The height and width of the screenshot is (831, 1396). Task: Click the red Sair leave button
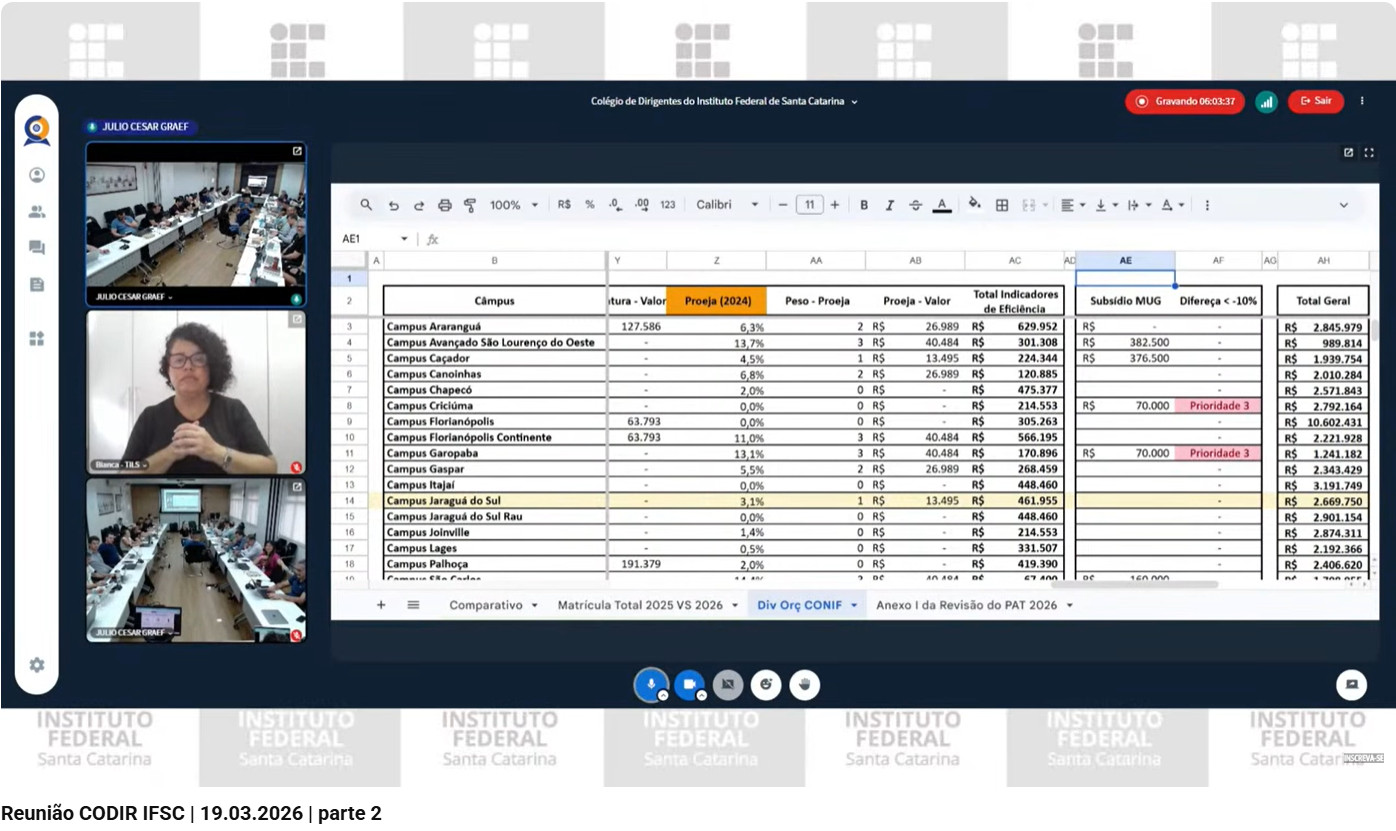[x=1315, y=101]
